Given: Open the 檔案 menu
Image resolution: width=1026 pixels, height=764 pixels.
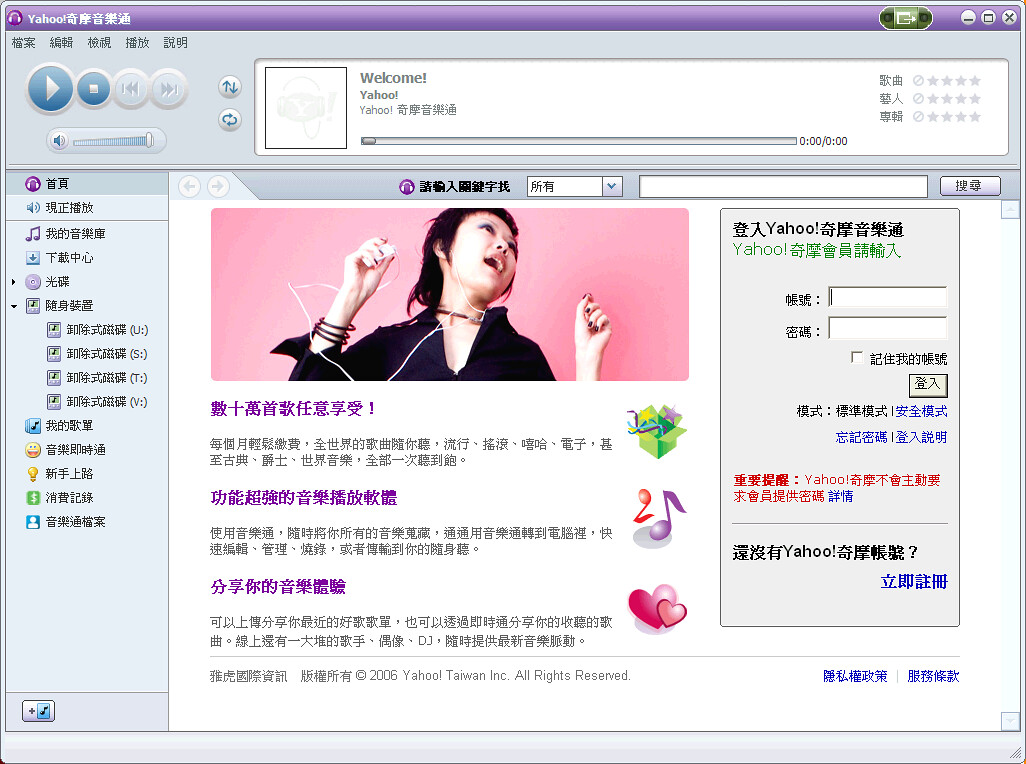Looking at the screenshot, I should click(x=23, y=43).
